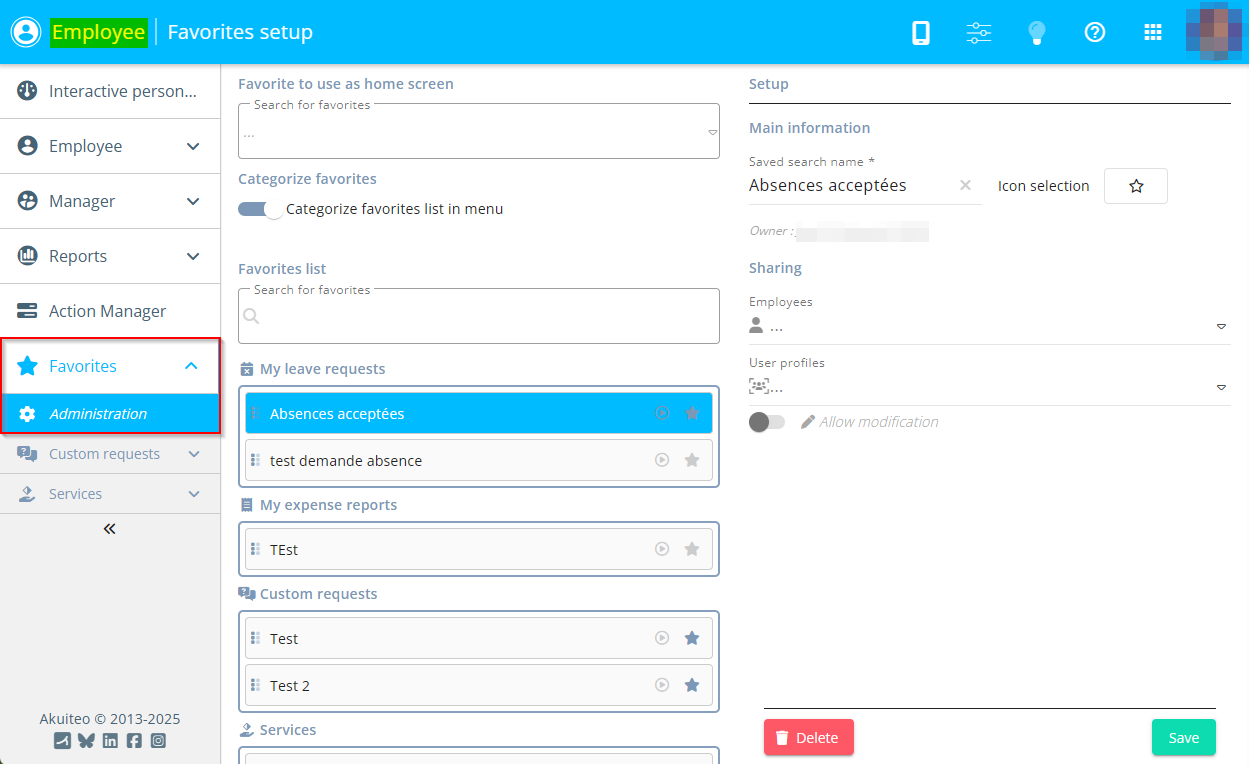Select Administration under Favorites
The width and height of the screenshot is (1249, 764).
click(98, 414)
